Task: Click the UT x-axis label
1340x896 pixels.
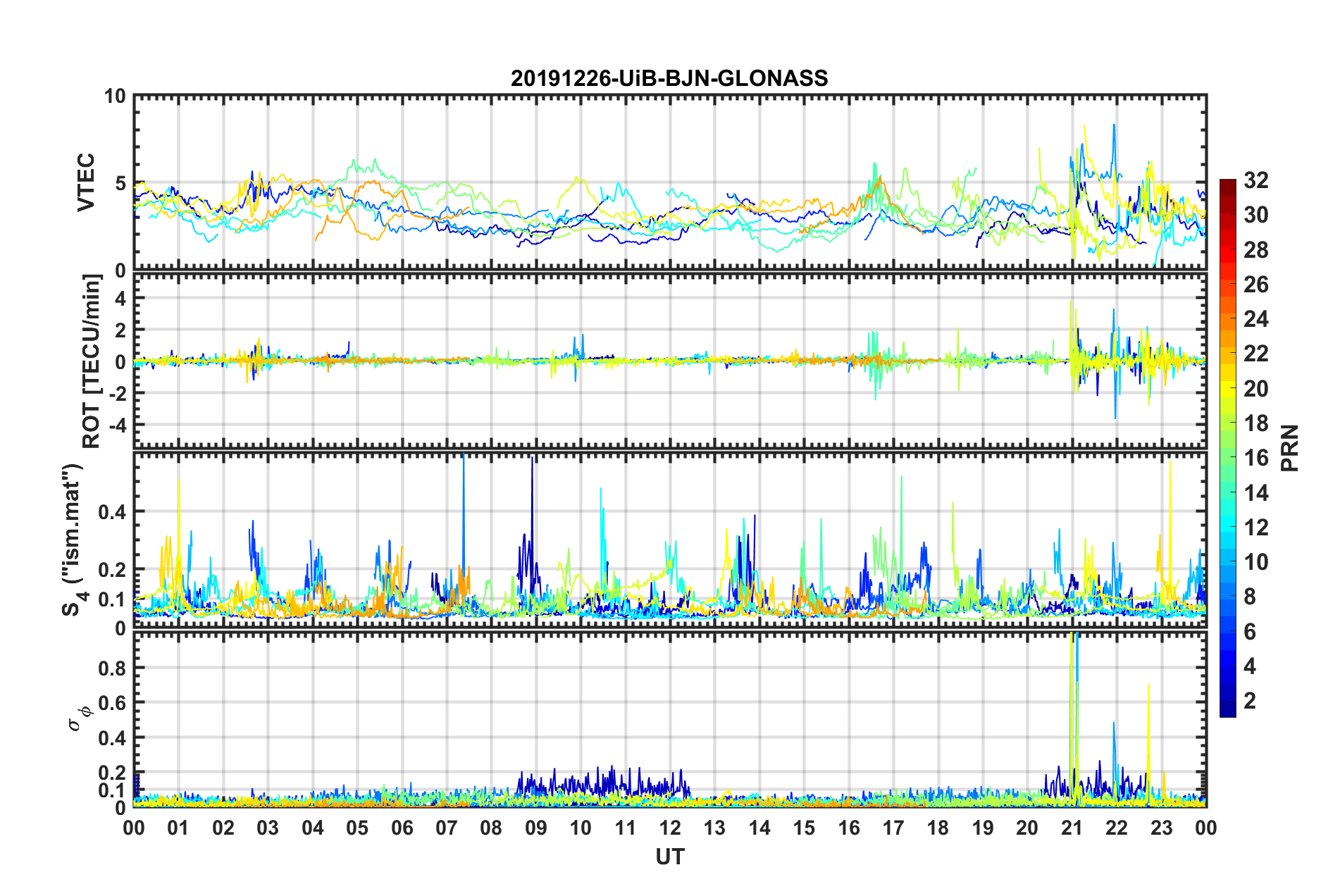Action: point(670,857)
